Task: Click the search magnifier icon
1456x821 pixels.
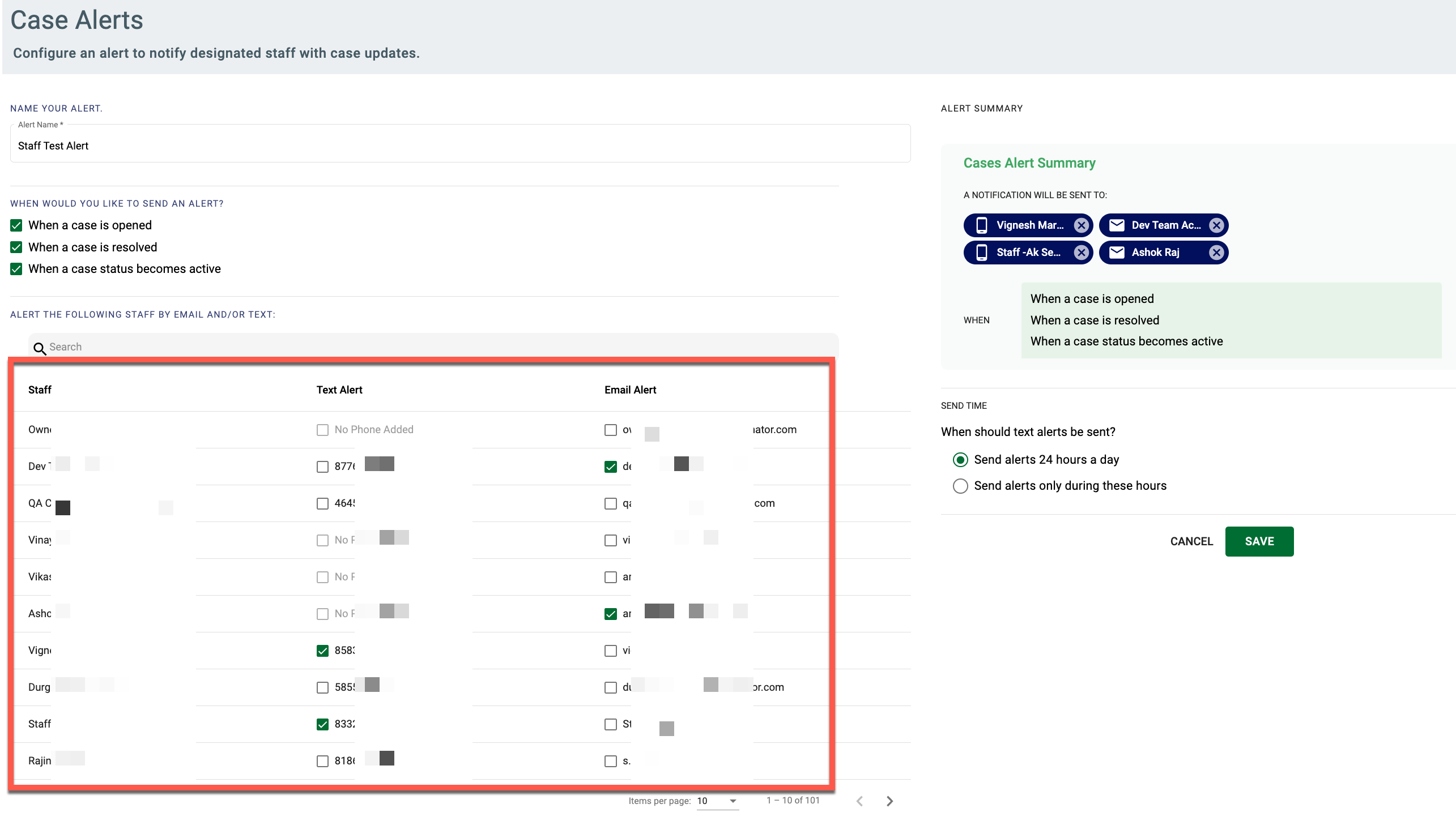Action: point(40,348)
